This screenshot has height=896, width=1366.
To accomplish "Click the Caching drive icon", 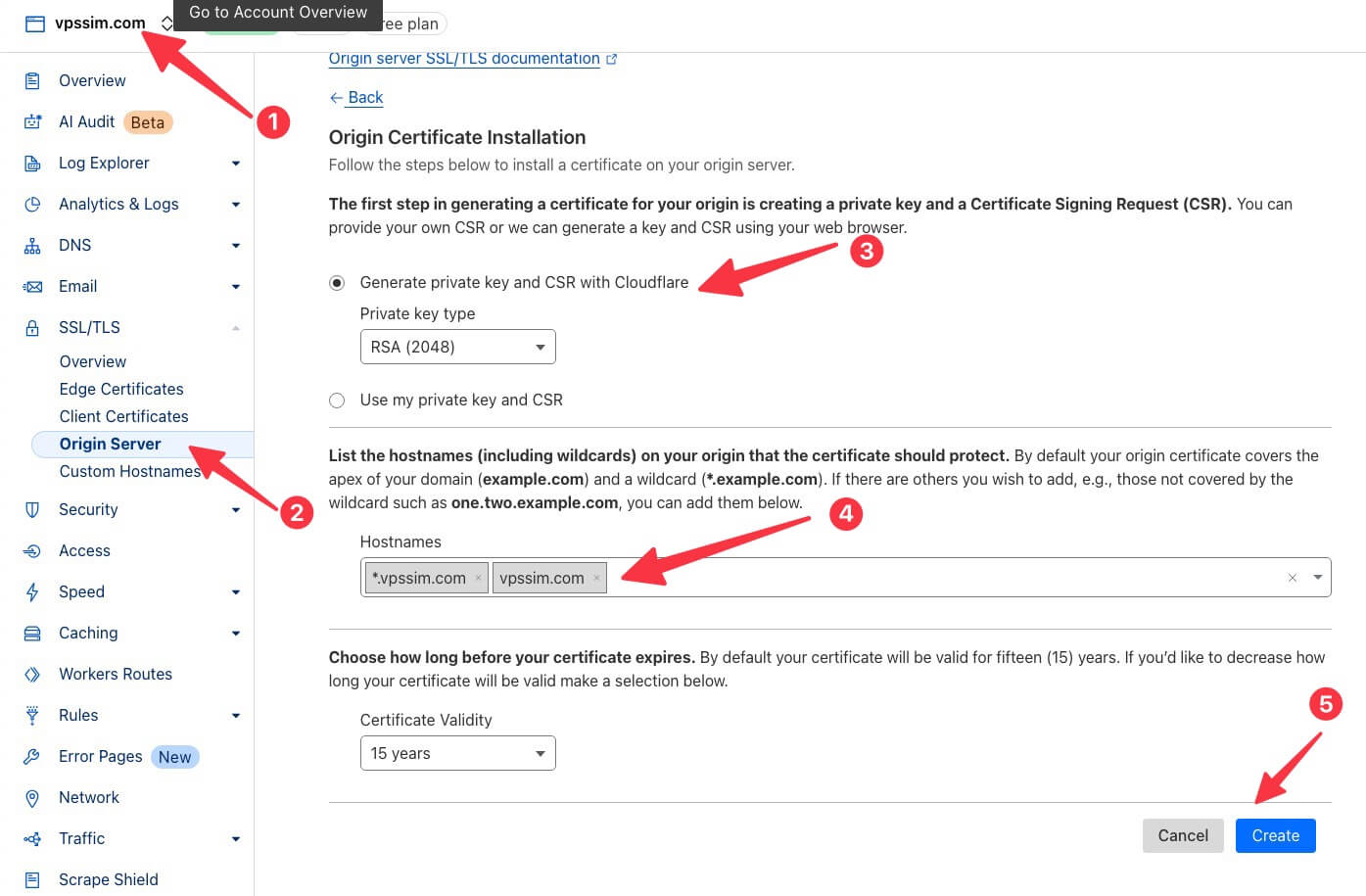I will pyautogui.click(x=32, y=633).
